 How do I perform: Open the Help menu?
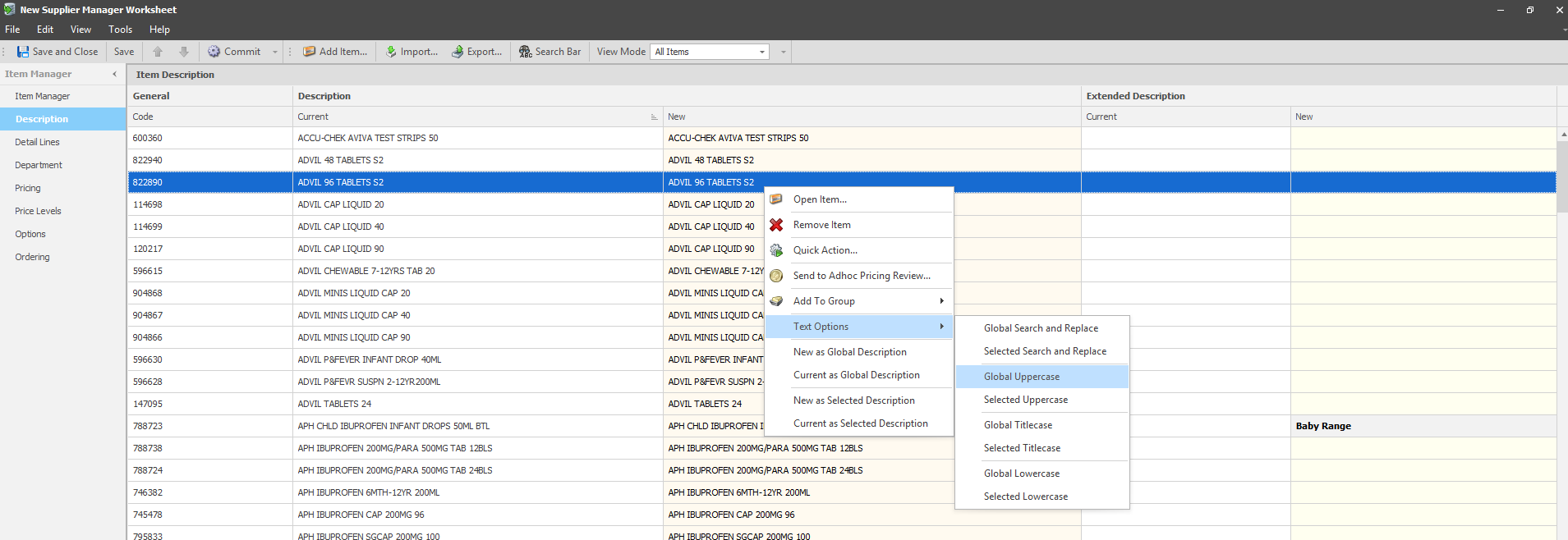159,30
